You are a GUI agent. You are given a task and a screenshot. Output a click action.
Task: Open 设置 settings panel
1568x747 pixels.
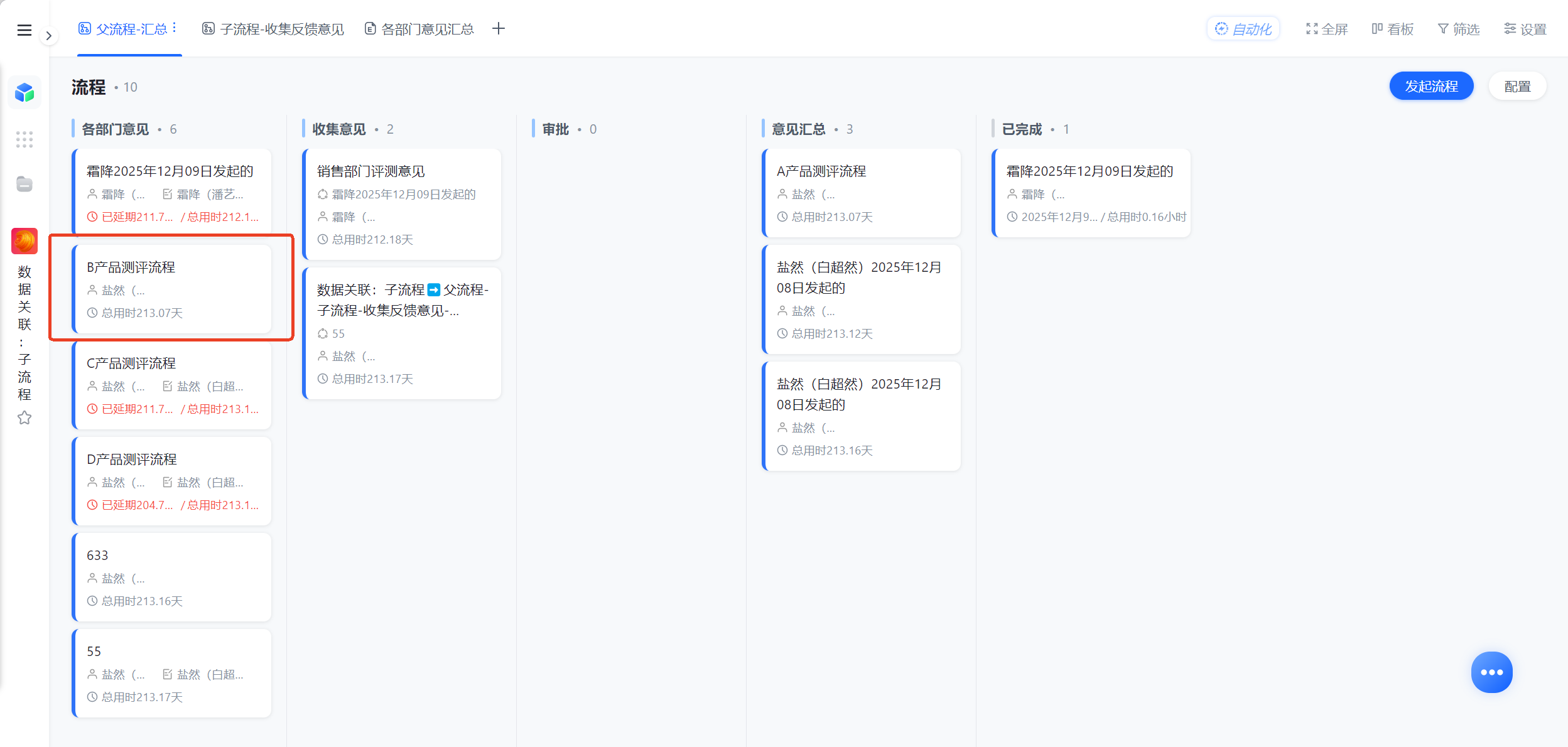point(1525,29)
